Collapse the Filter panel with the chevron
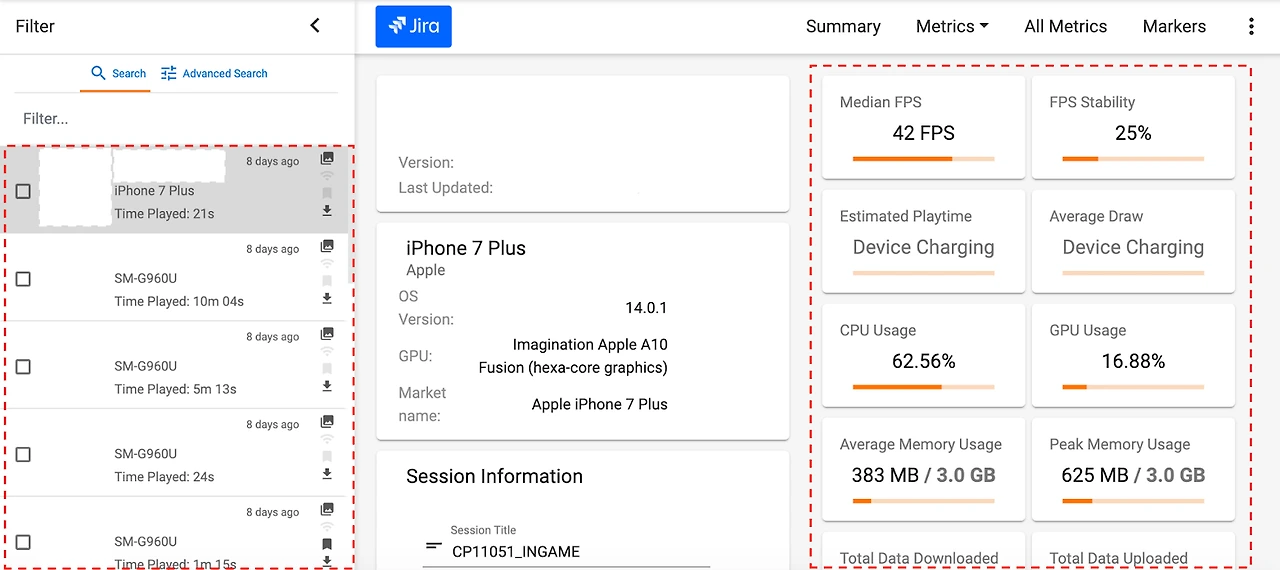 (x=315, y=26)
